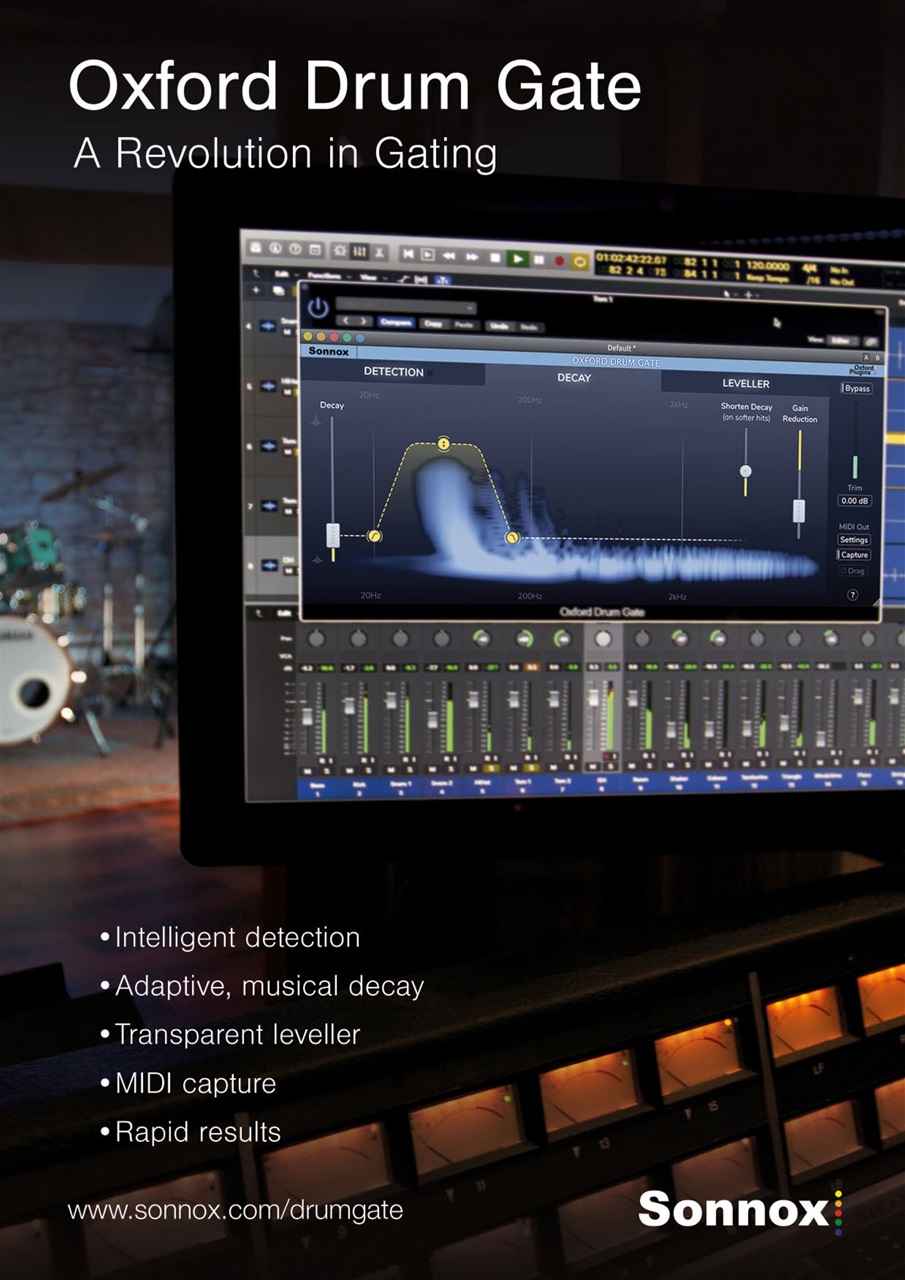The image size is (905, 1280).
Task: Open the plugin preset dropdown menu
Action: [405, 307]
